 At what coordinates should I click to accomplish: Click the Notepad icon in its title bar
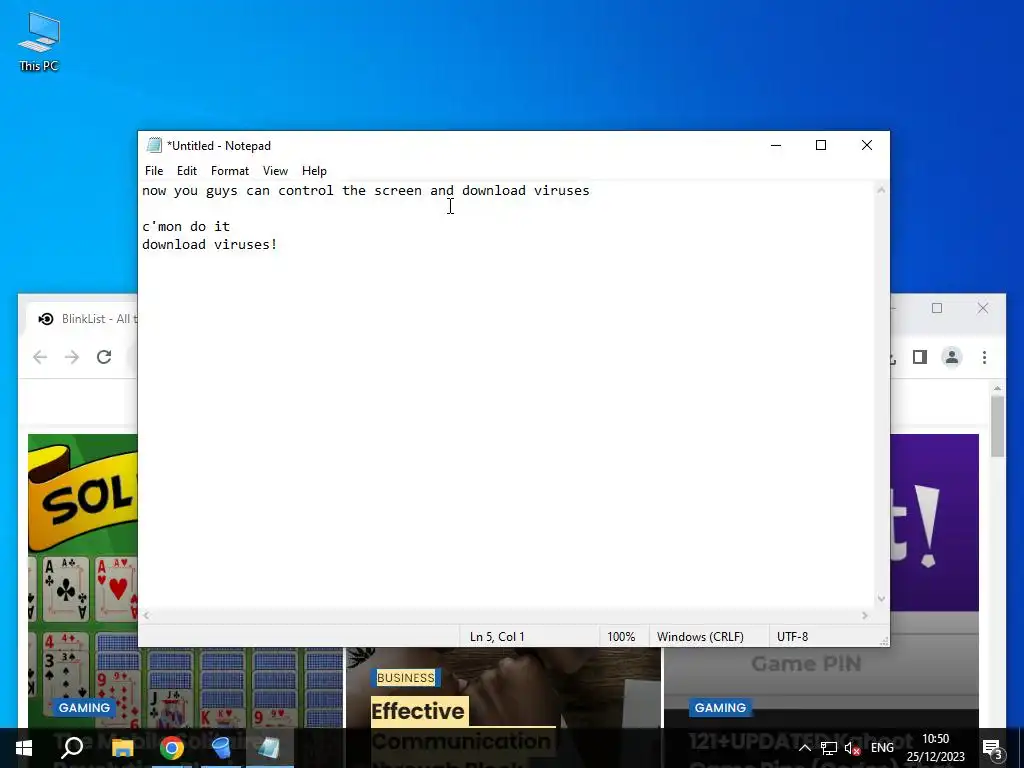click(154, 146)
